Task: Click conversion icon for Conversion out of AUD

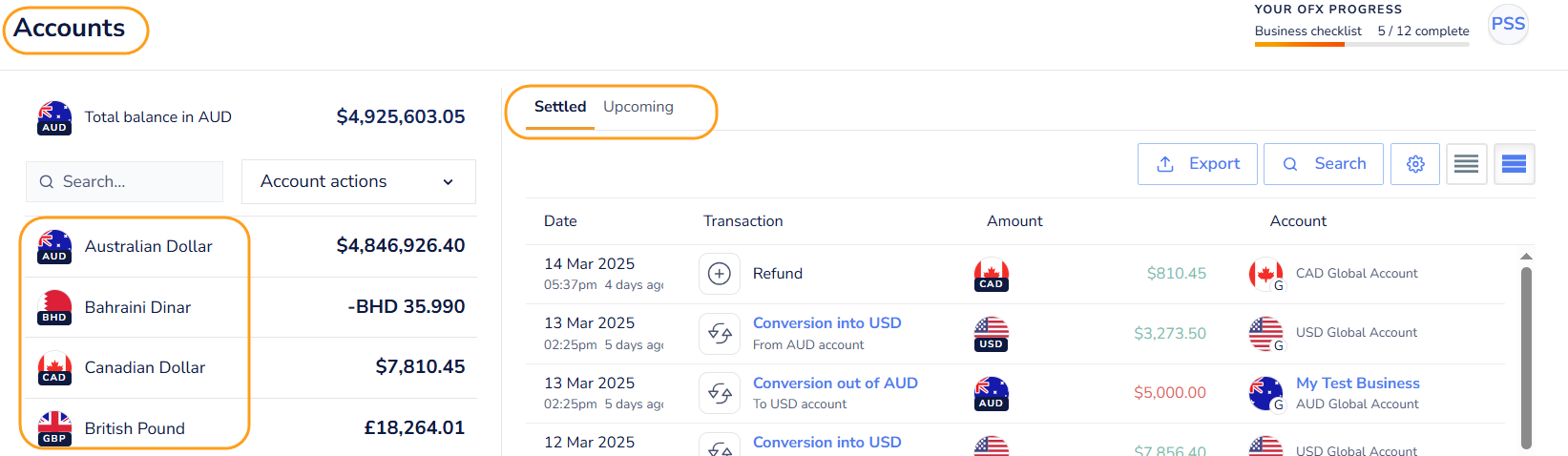Action: (x=720, y=393)
